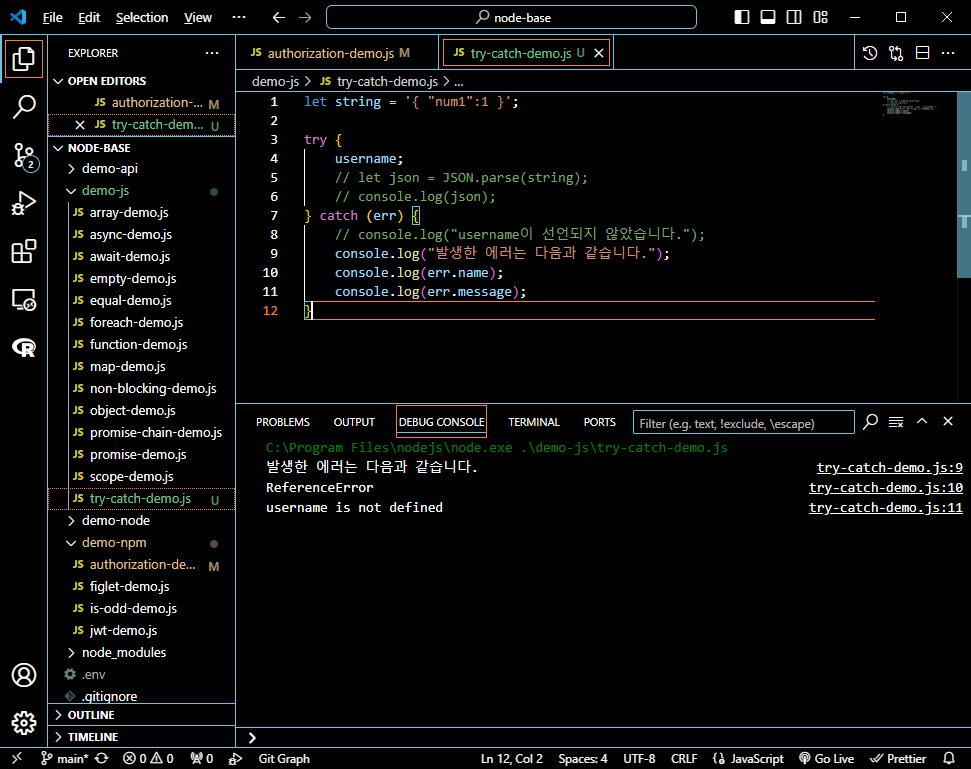Close the try-catch-demo.js editor tab
This screenshot has width=971, height=769.
(x=599, y=53)
